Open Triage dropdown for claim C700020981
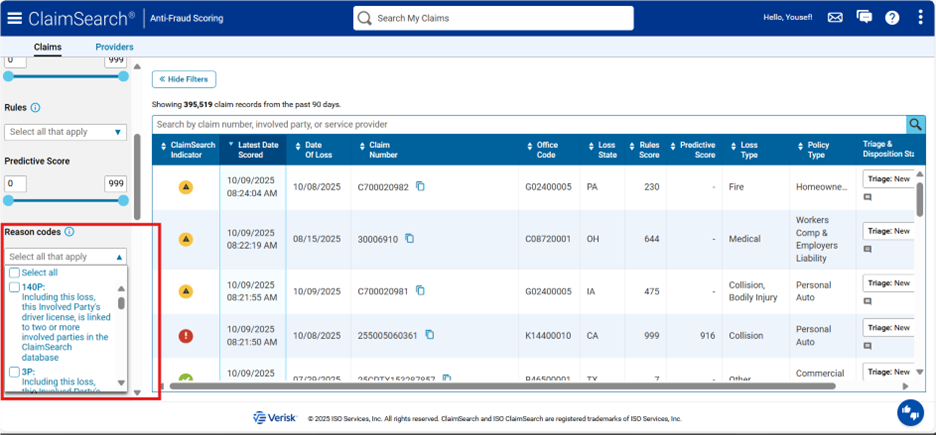This screenshot has width=936, height=435. tap(888, 283)
